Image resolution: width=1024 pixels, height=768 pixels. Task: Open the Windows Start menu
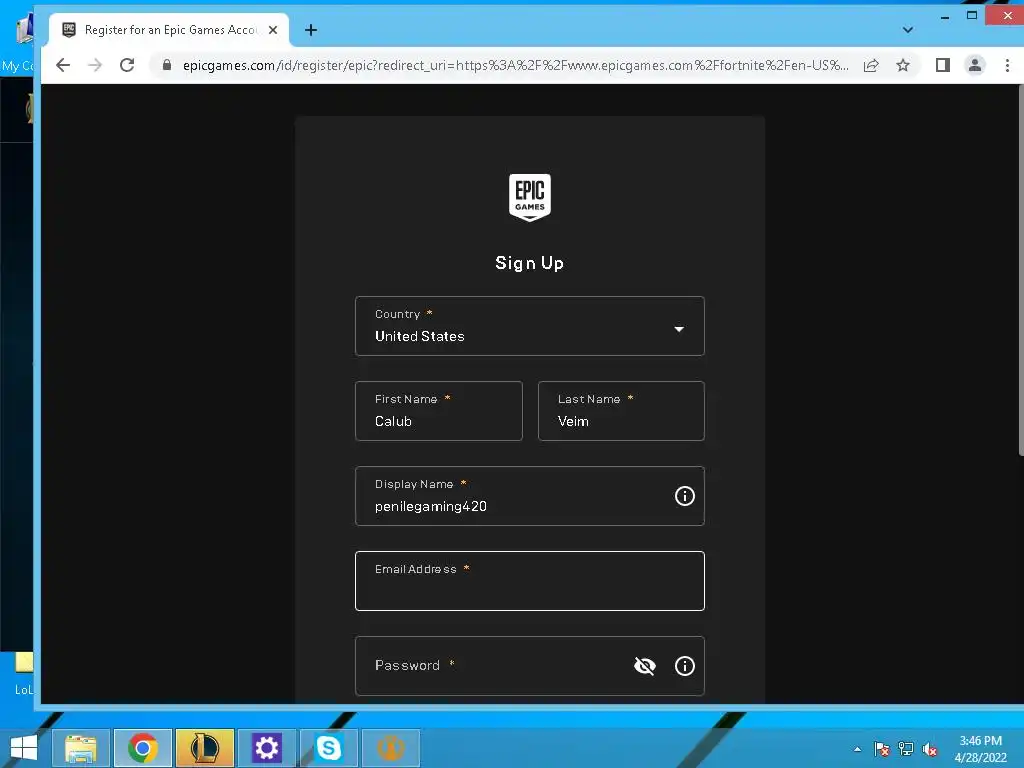click(x=23, y=748)
